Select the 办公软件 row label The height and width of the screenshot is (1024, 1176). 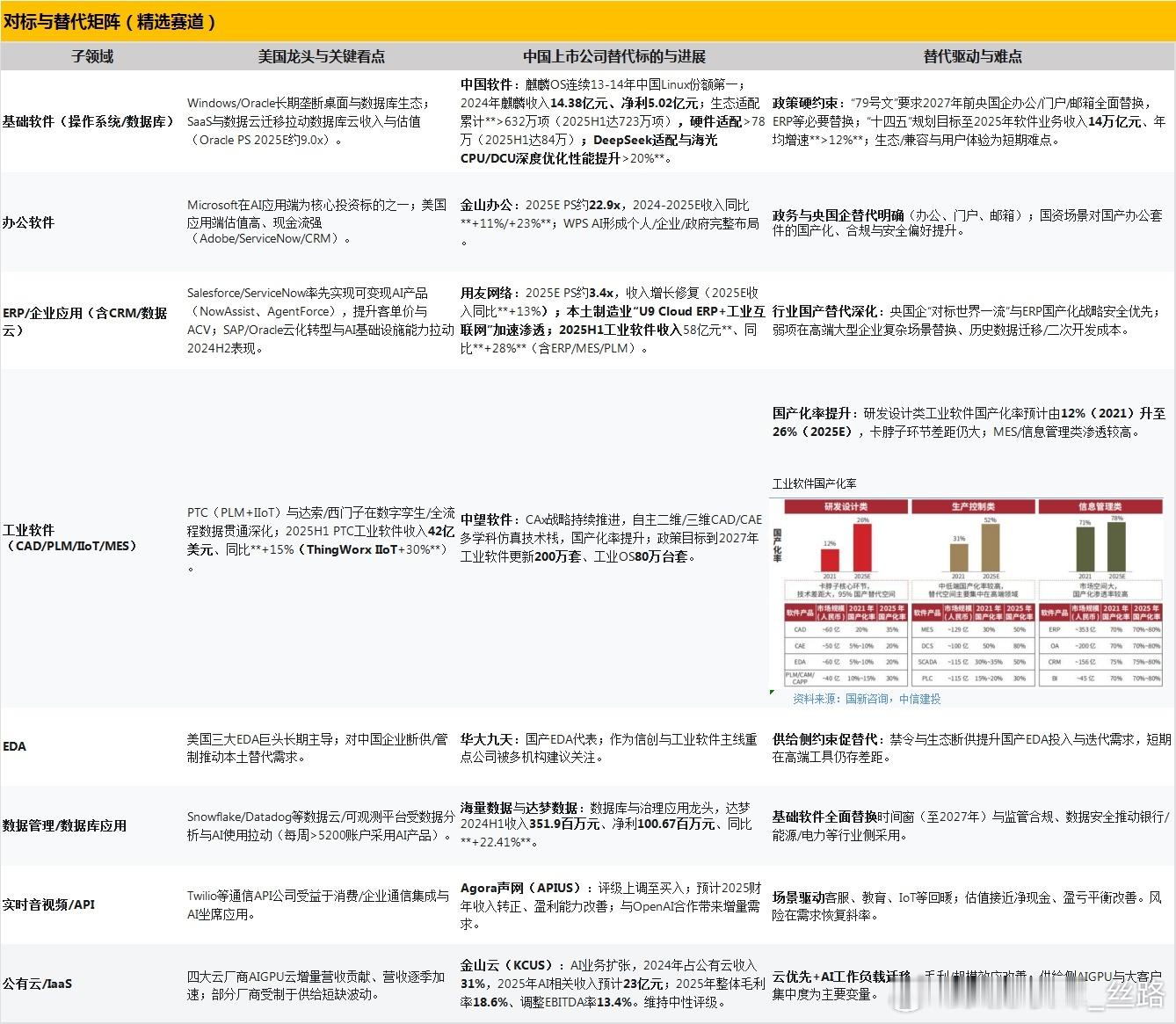tap(28, 222)
